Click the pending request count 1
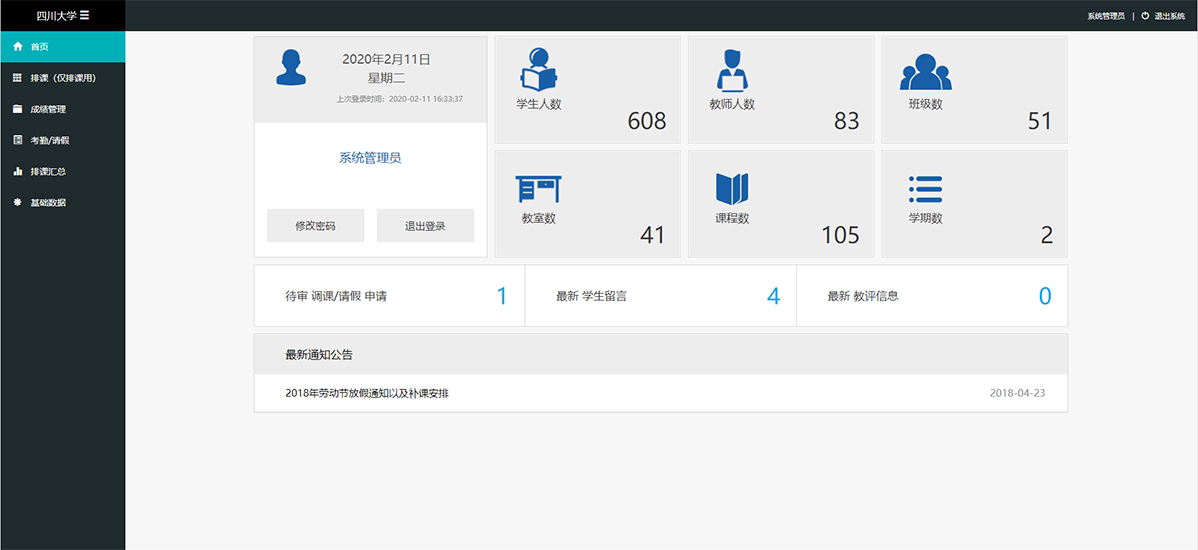Screen dimensions: 1198x550 (x=502, y=296)
